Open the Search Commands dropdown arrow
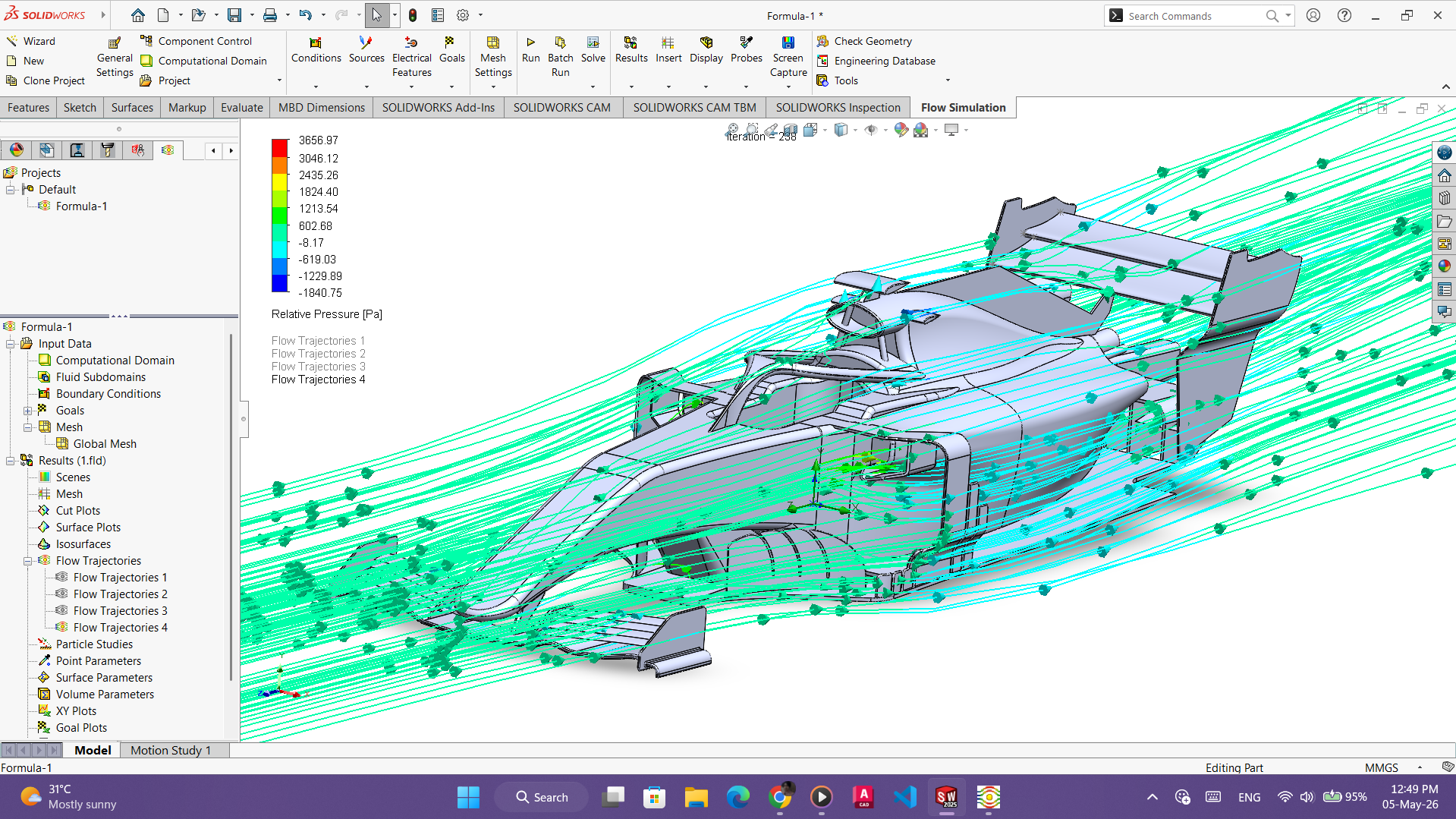Viewport: 1456px width, 819px height. 1288,15
